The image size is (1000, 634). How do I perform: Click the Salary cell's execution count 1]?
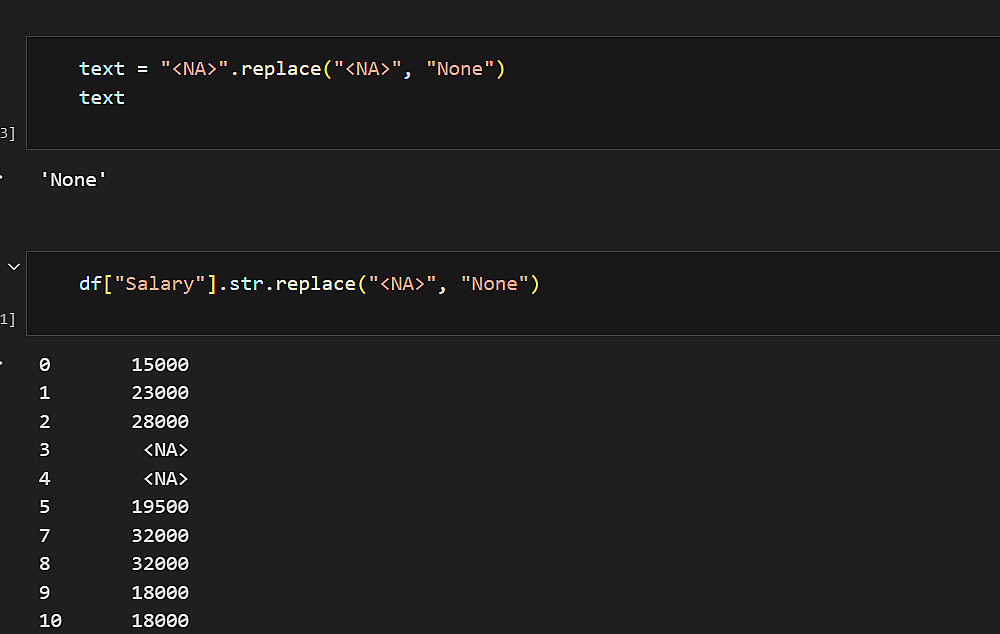pos(7,319)
